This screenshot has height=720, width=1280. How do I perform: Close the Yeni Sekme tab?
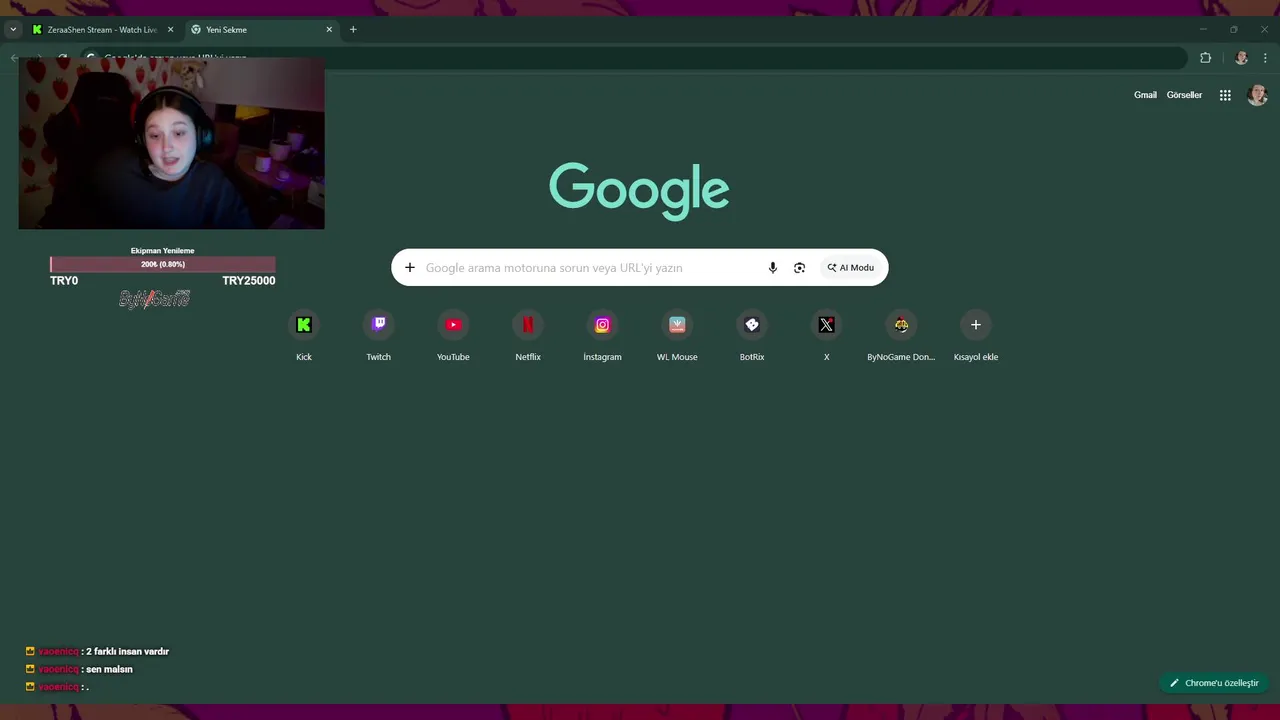[329, 30]
